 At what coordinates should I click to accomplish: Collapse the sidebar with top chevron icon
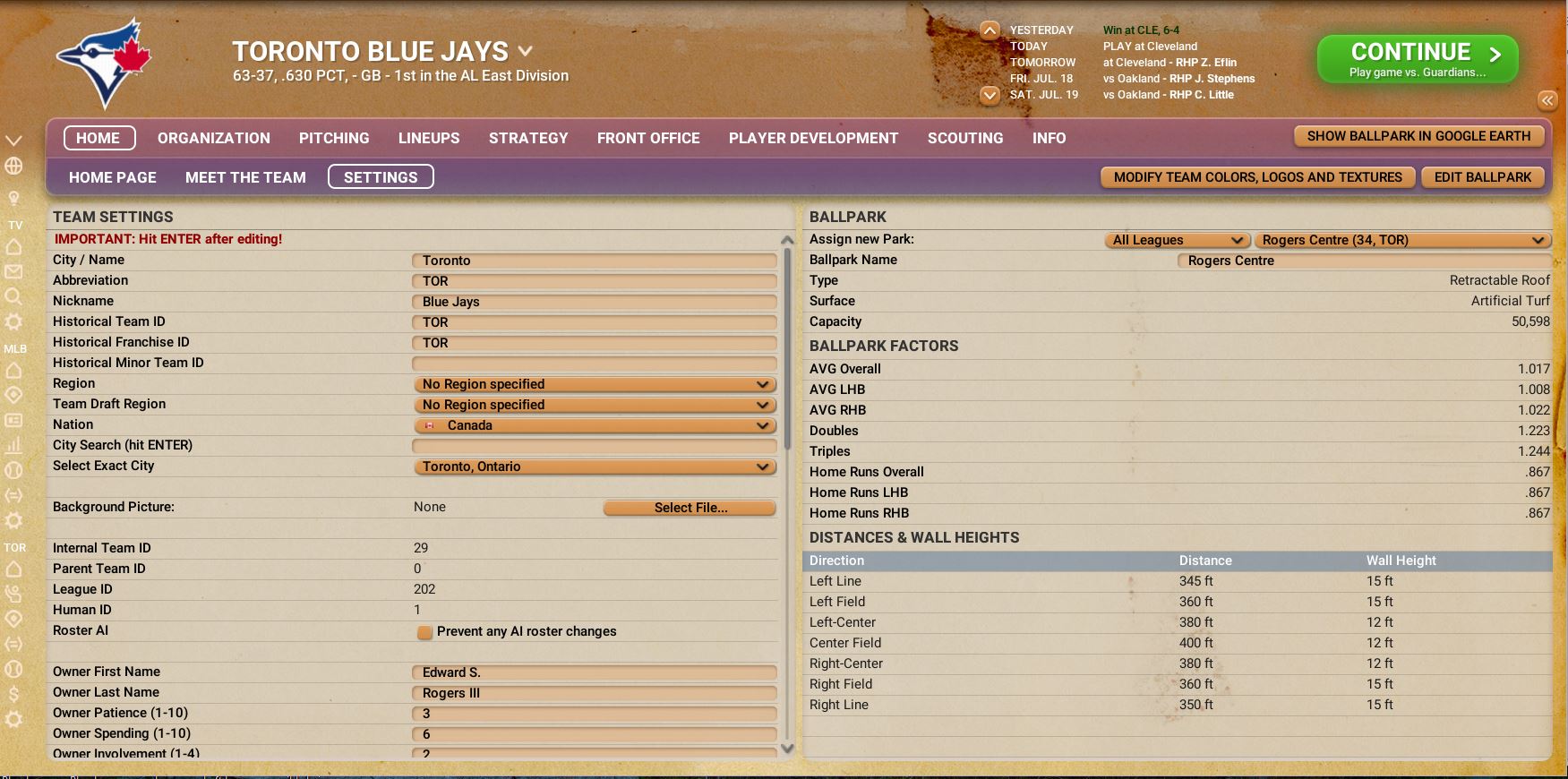pos(13,141)
